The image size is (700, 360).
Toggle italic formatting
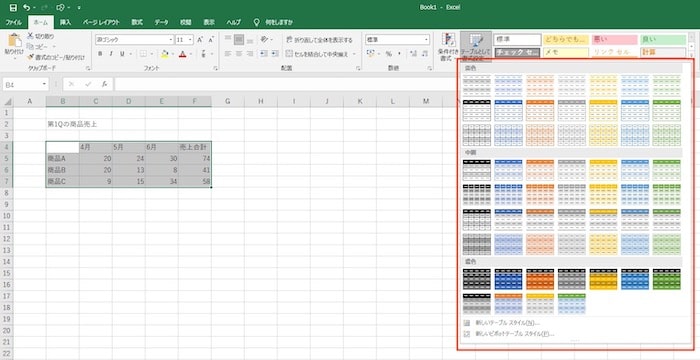coord(111,54)
